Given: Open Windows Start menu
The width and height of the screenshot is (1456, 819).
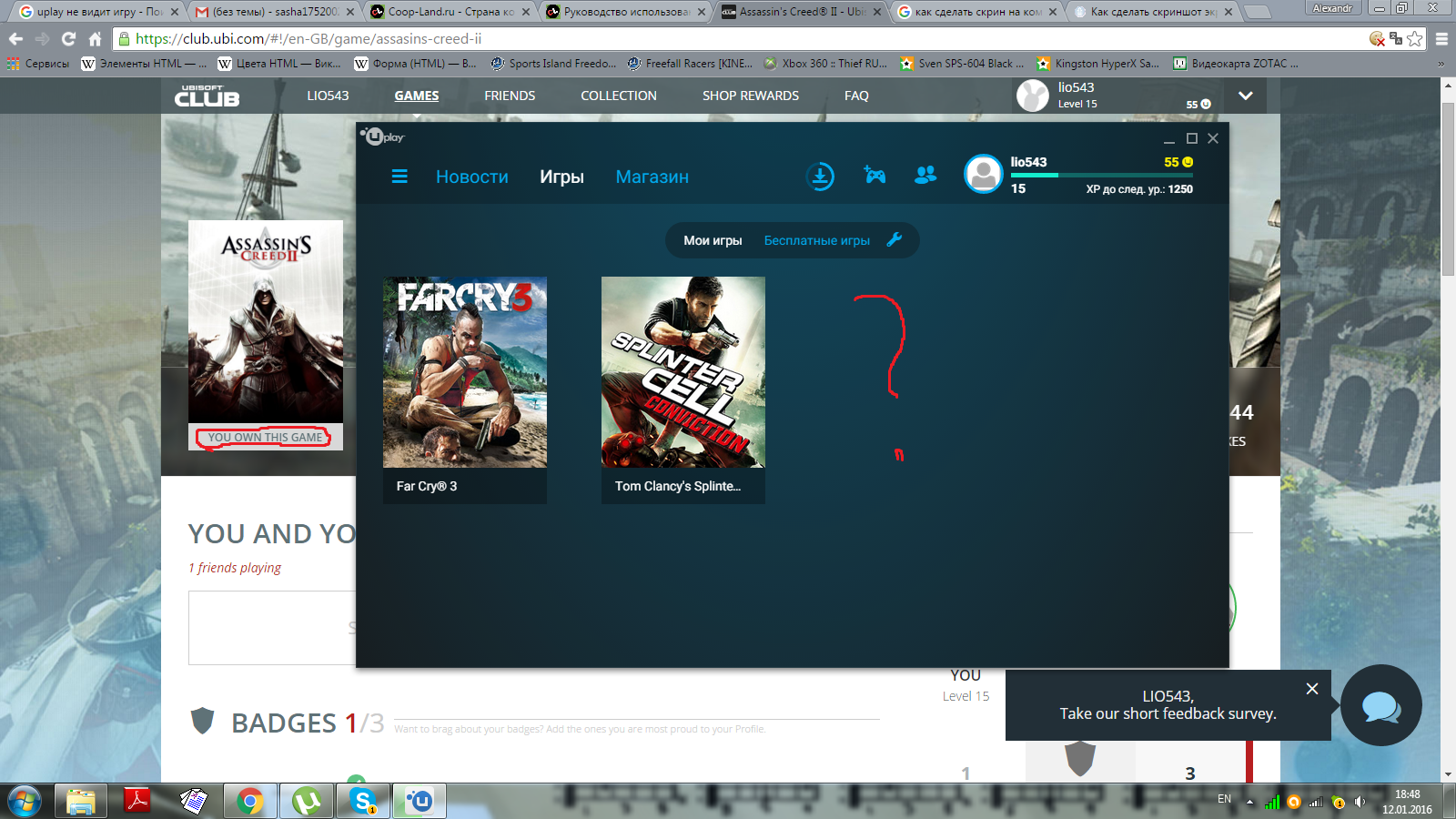Looking at the screenshot, I should (x=25, y=802).
